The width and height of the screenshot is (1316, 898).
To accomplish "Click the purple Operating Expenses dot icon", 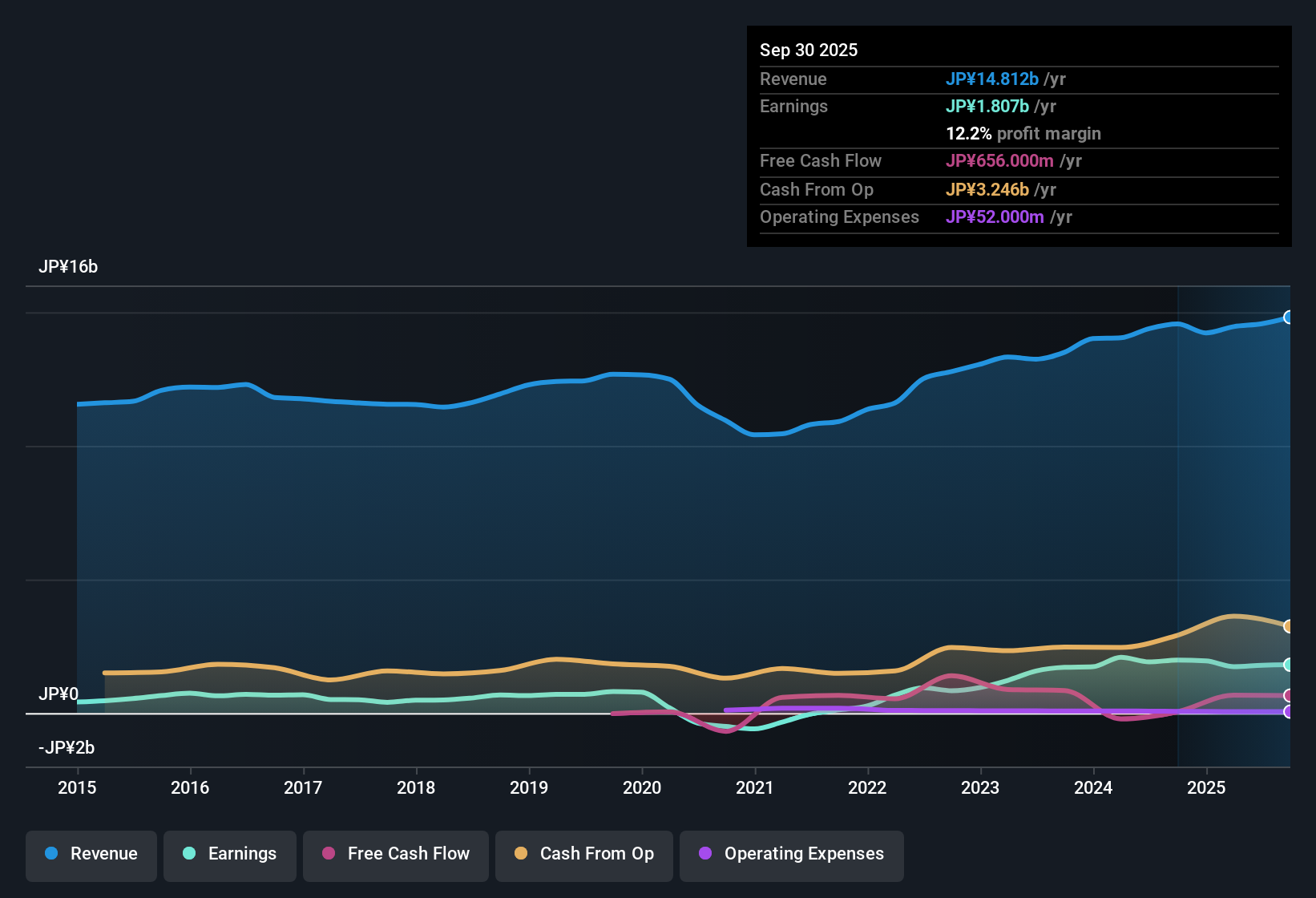I will pos(704,854).
